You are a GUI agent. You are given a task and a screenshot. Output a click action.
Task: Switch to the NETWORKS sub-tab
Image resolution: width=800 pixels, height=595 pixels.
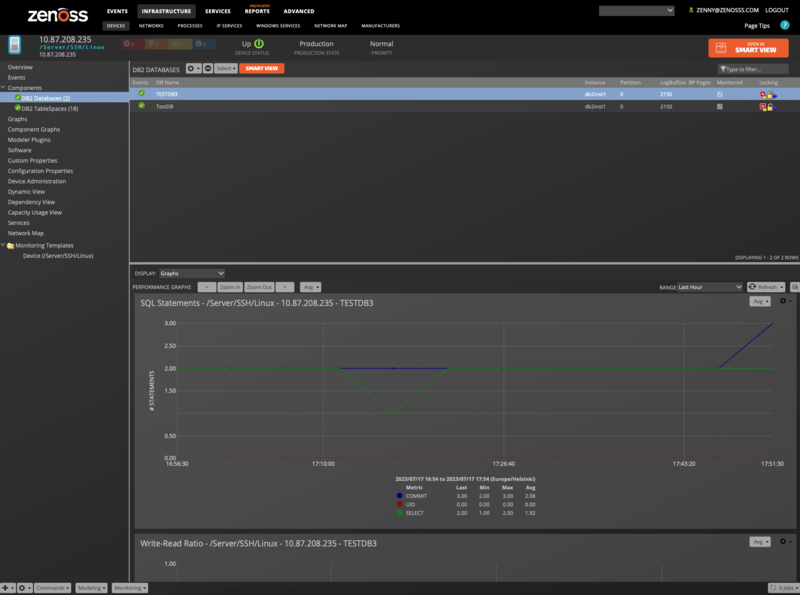click(x=151, y=26)
